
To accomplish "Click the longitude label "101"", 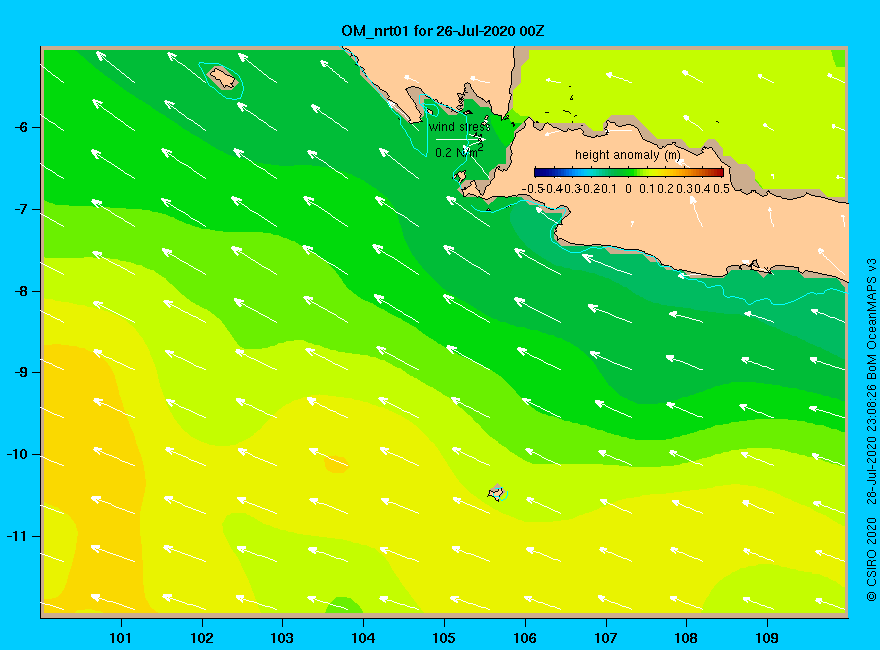I will coord(120,638).
